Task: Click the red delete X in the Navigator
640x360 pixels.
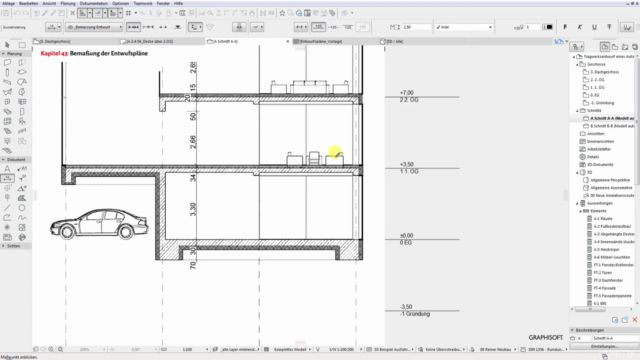Action: point(635,320)
